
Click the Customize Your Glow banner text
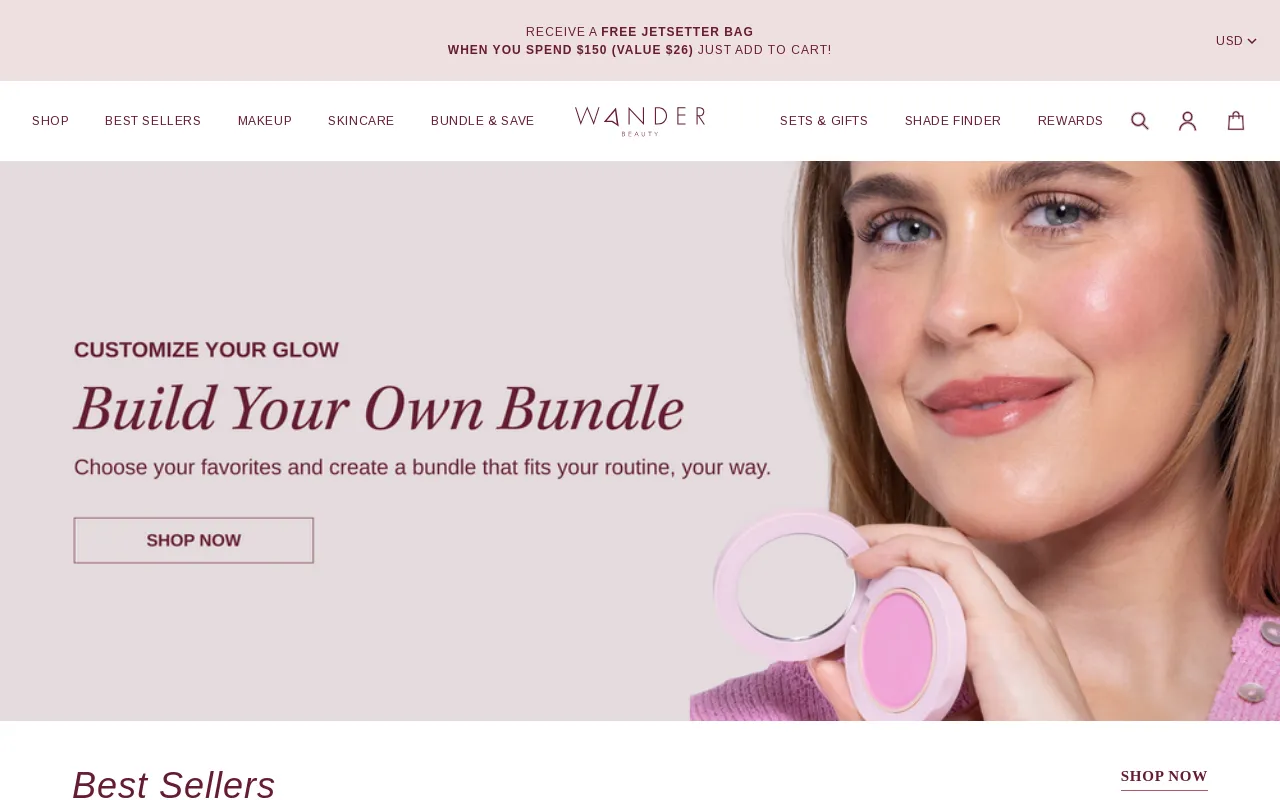pyautogui.click(x=206, y=350)
